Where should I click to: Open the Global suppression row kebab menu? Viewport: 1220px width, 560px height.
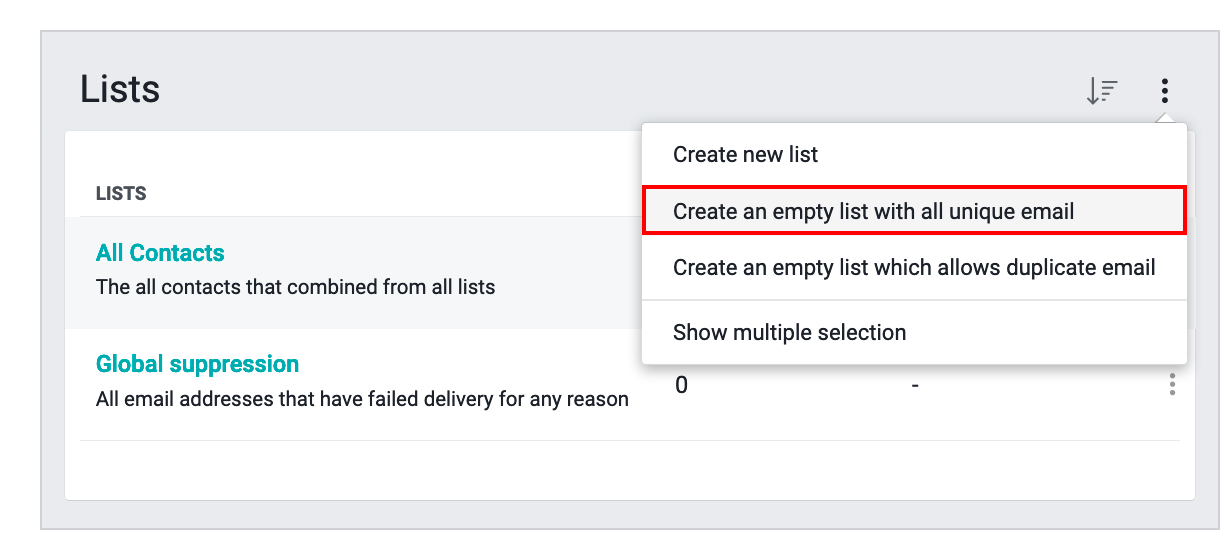pos(1172,385)
